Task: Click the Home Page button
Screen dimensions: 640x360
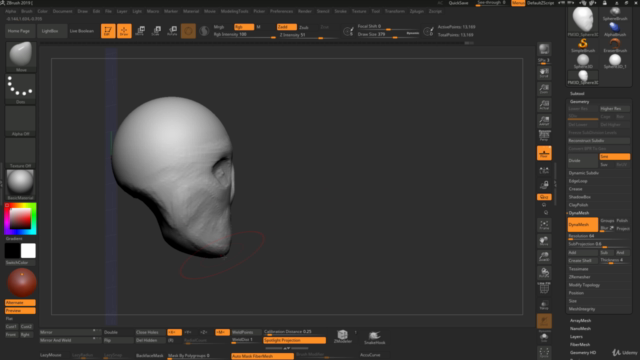Action: 19,31
